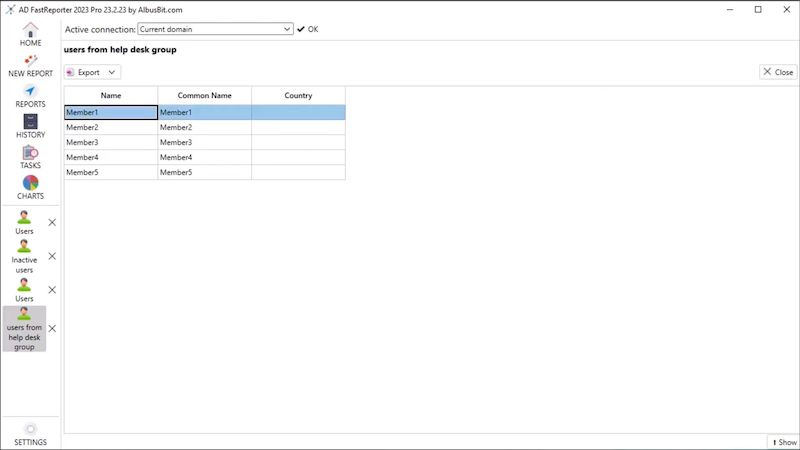
Task: Select Member3 in the Common Name column
Action: [x=205, y=142]
